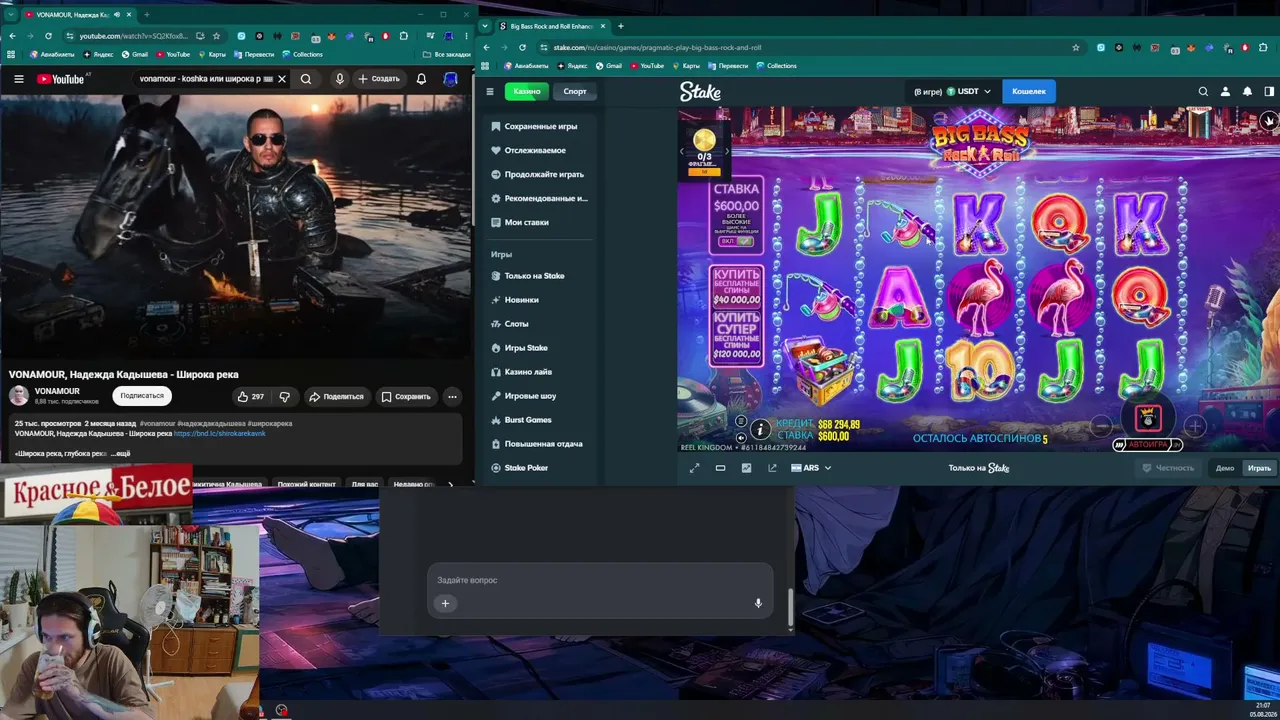
Task: Open the VONAMOUR channel avatar
Action: pos(19,396)
